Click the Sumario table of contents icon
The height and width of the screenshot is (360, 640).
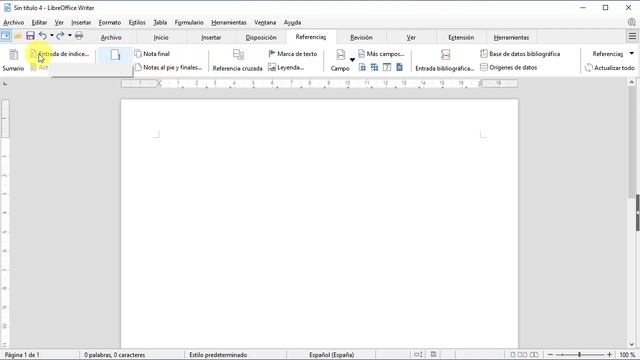pyautogui.click(x=13, y=54)
